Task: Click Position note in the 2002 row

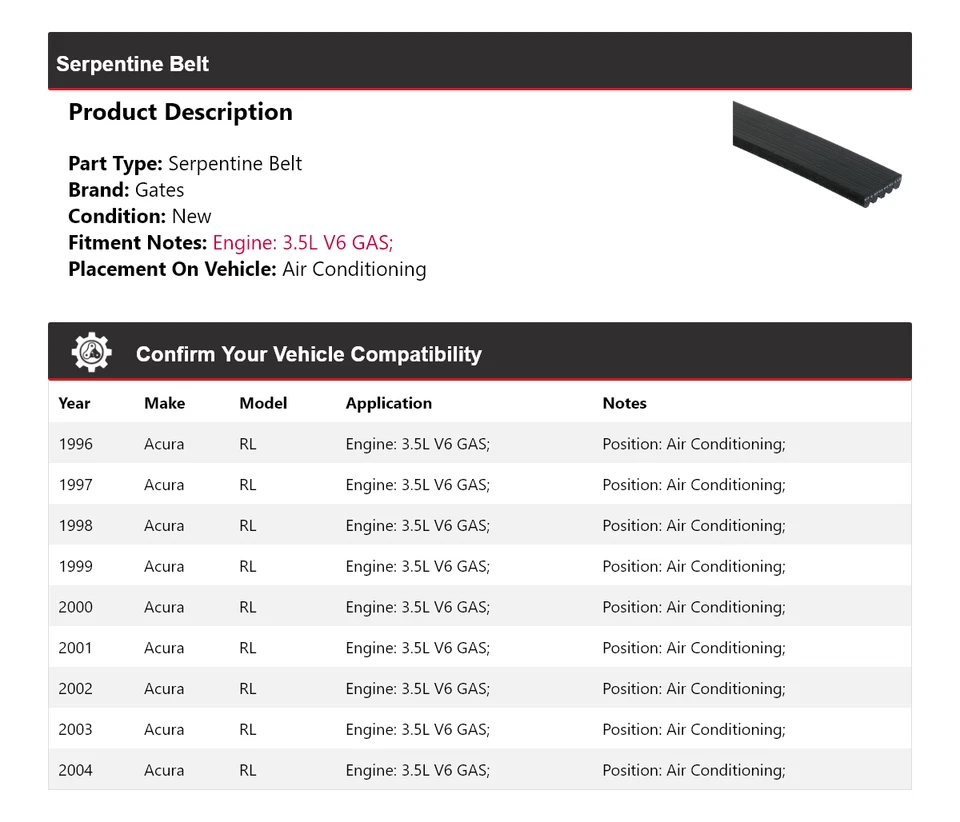Action: pyautogui.click(x=693, y=689)
